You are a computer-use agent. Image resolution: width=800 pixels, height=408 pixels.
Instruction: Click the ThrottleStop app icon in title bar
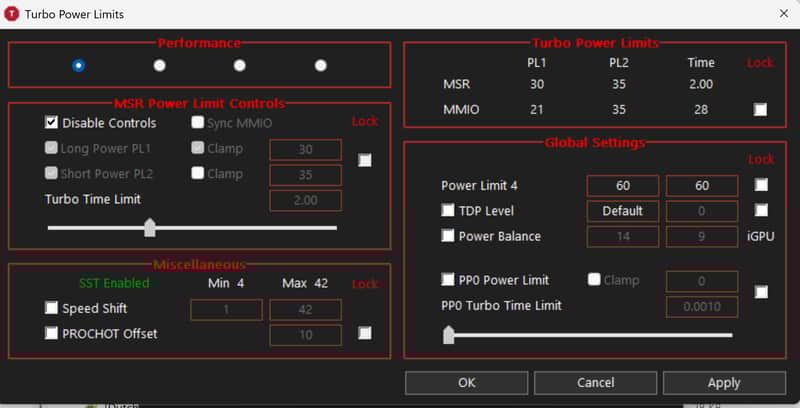click(x=11, y=14)
